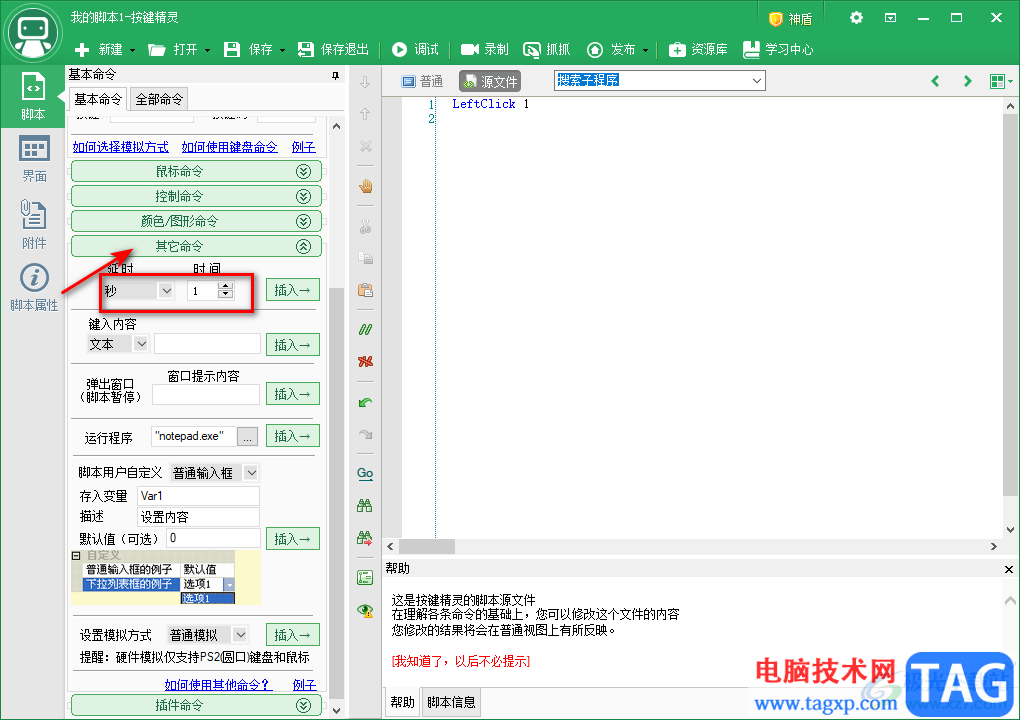1020x720 pixels.
Task: Click 插入 button next to 运行程序
Action: coord(293,436)
